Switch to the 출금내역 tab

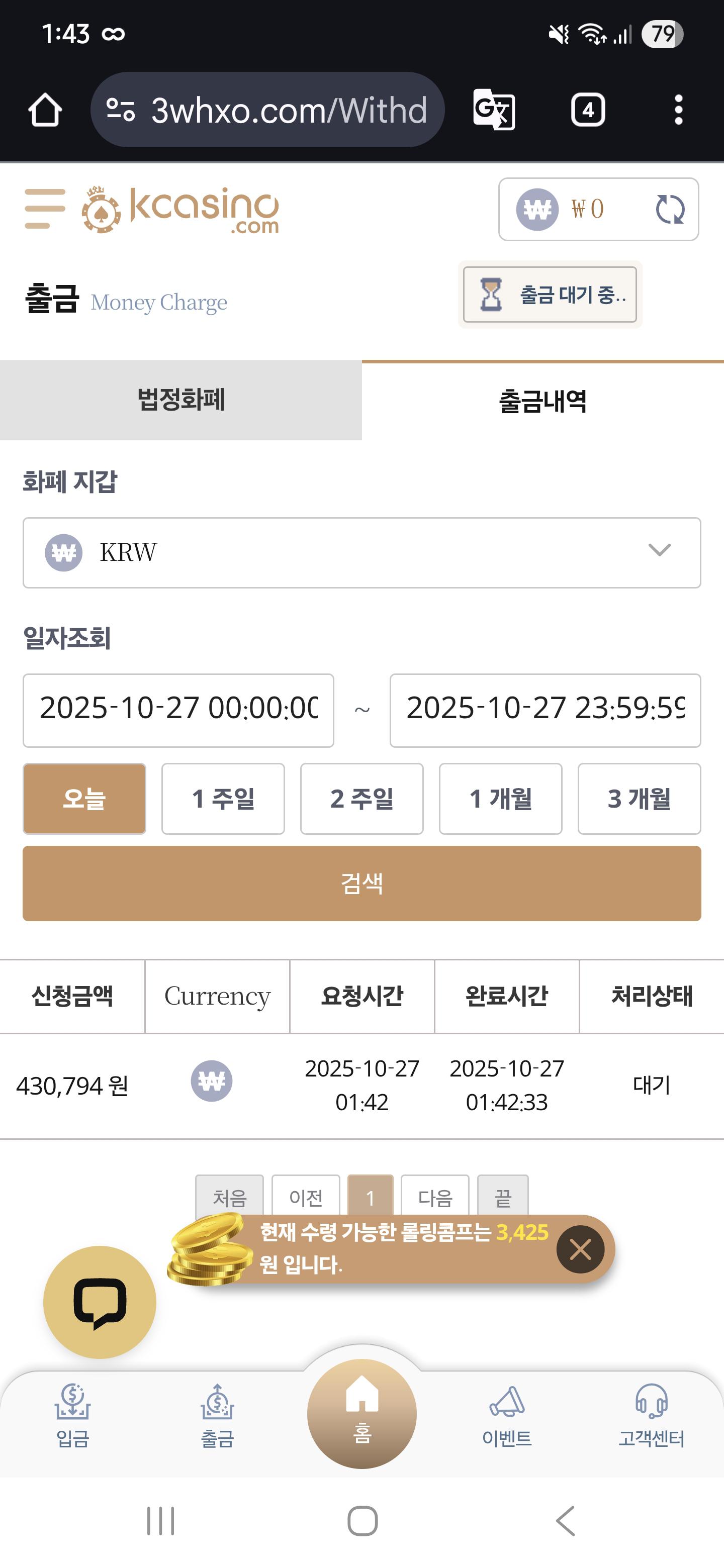(x=542, y=401)
